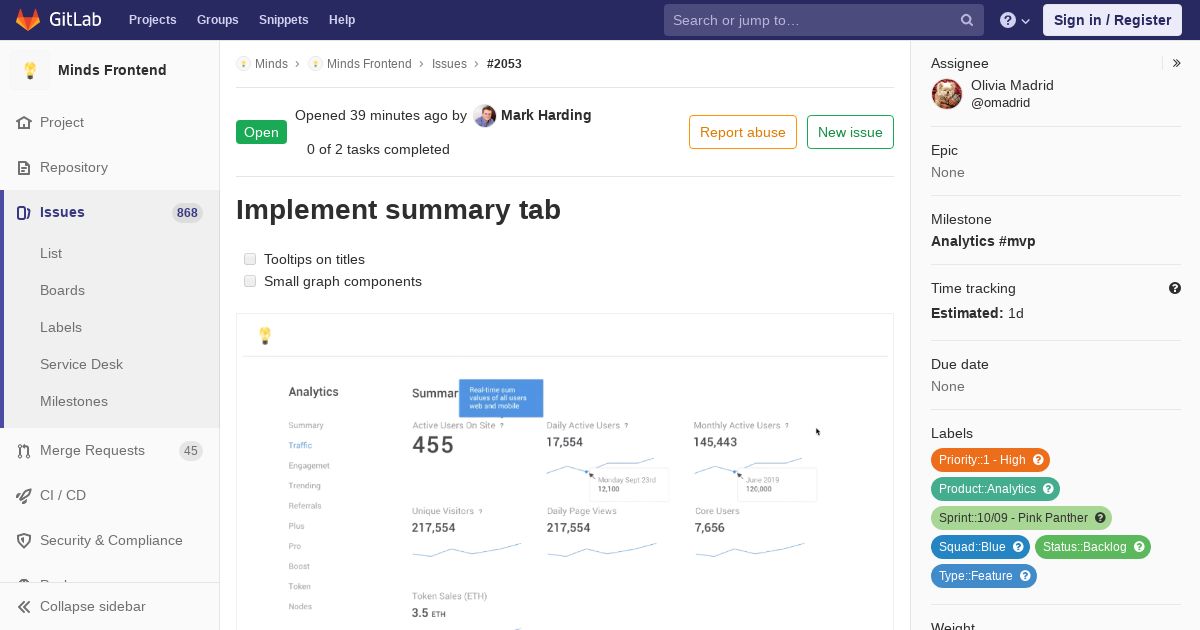The image size is (1200, 630).
Task: Click the Issues icon in the sidebar
Action: pyautogui.click(x=24, y=212)
